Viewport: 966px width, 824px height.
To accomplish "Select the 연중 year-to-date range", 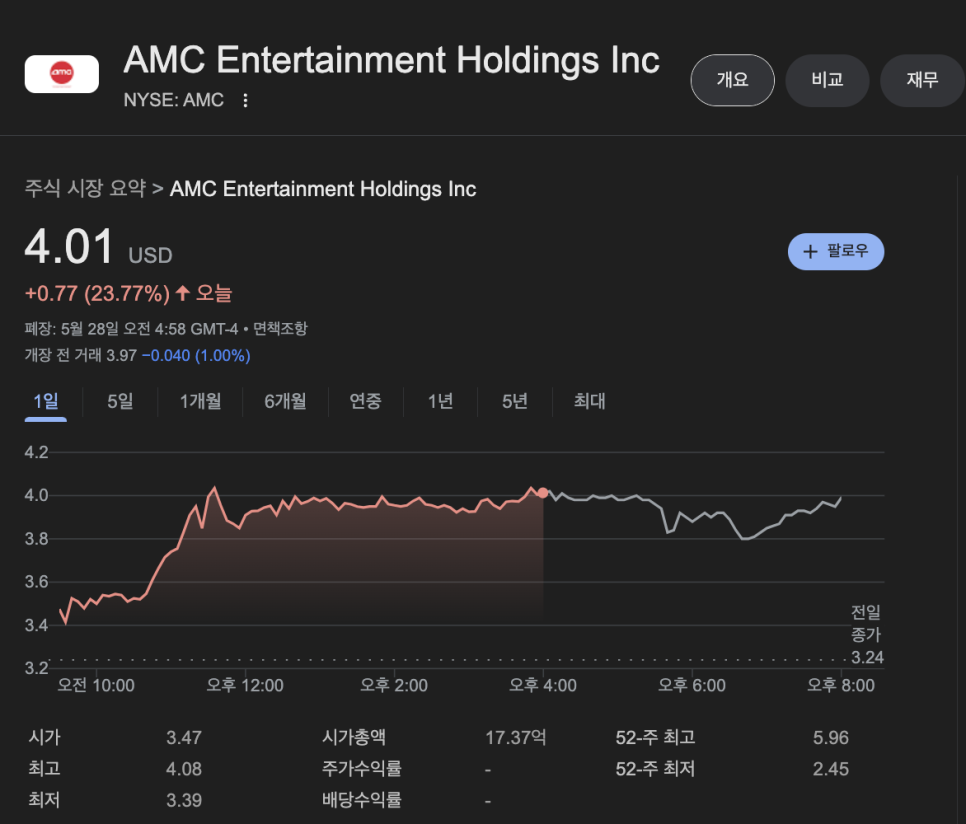I will (x=365, y=402).
